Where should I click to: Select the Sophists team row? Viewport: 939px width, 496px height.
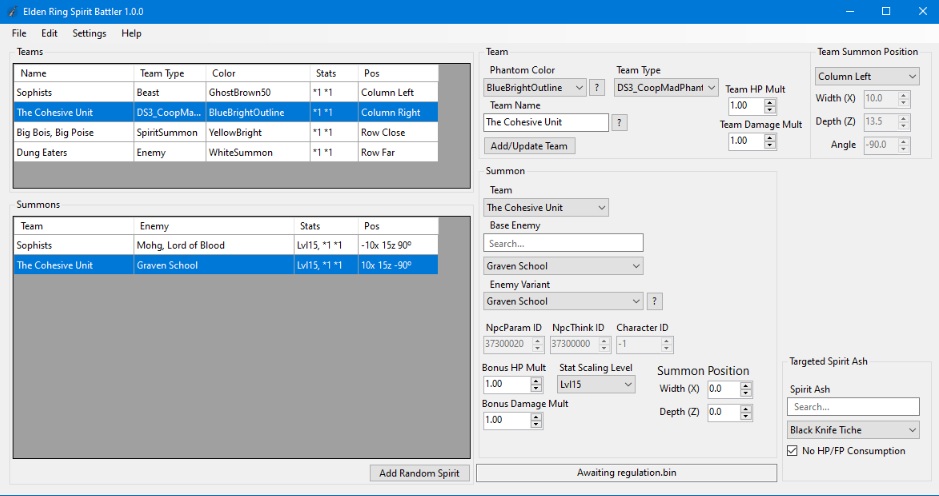tap(226, 92)
